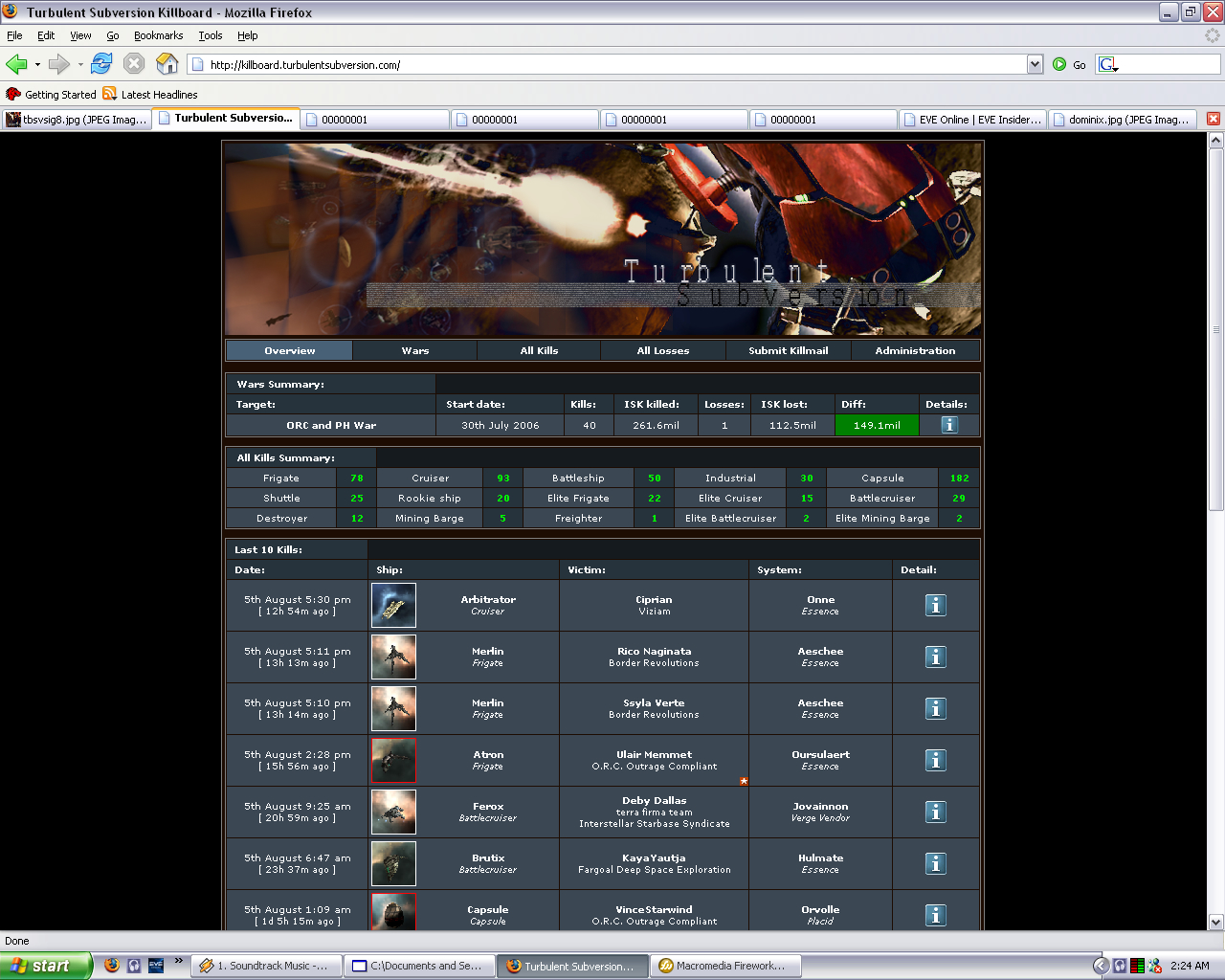Open the Bookmarks menu
The image size is (1225, 980).
pyautogui.click(x=158, y=35)
